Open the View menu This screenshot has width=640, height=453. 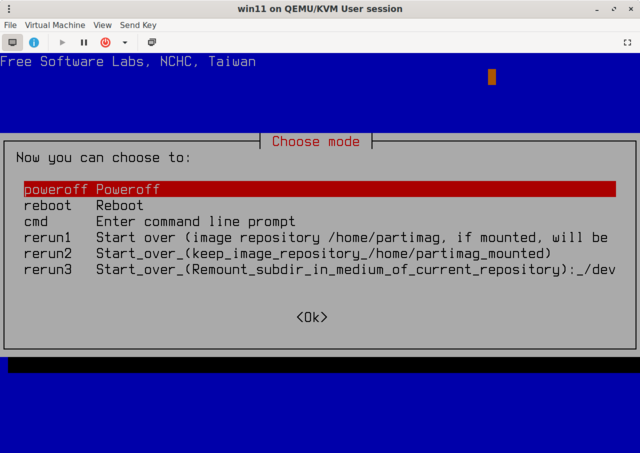tap(102, 24)
